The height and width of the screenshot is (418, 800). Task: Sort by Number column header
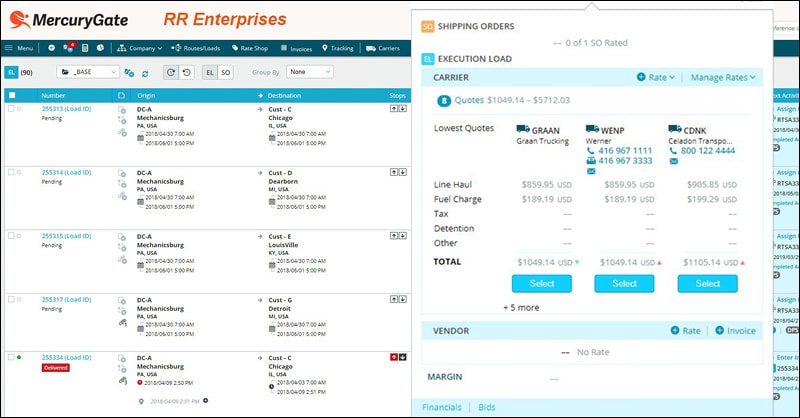pos(53,95)
